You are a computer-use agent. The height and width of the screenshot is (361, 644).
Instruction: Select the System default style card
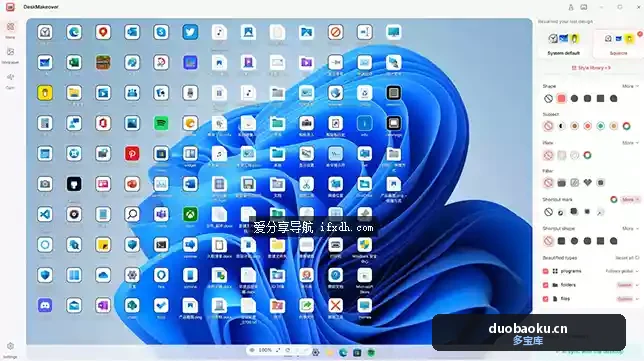click(564, 44)
